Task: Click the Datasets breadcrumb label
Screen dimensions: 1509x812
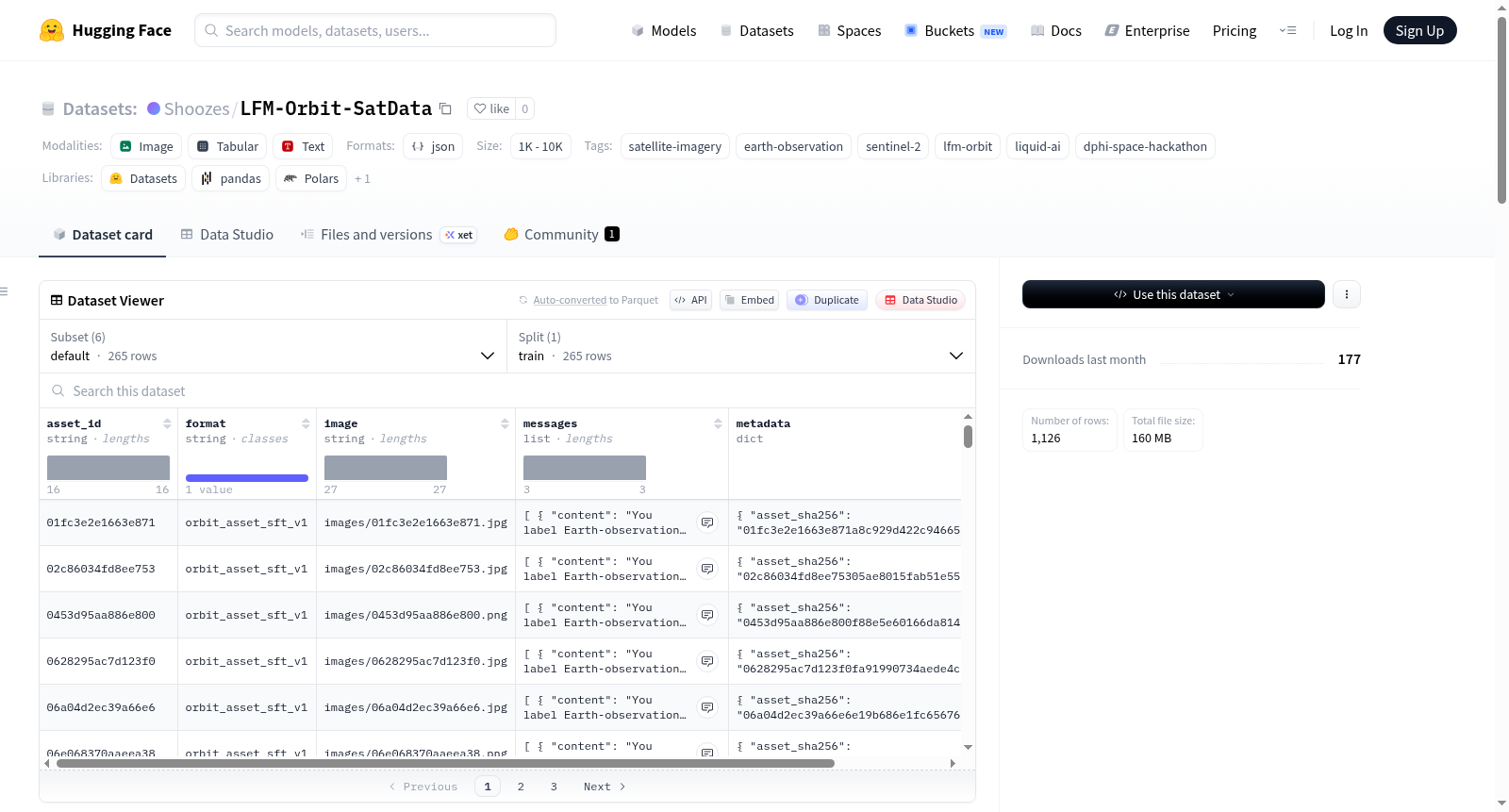Action: [x=100, y=108]
